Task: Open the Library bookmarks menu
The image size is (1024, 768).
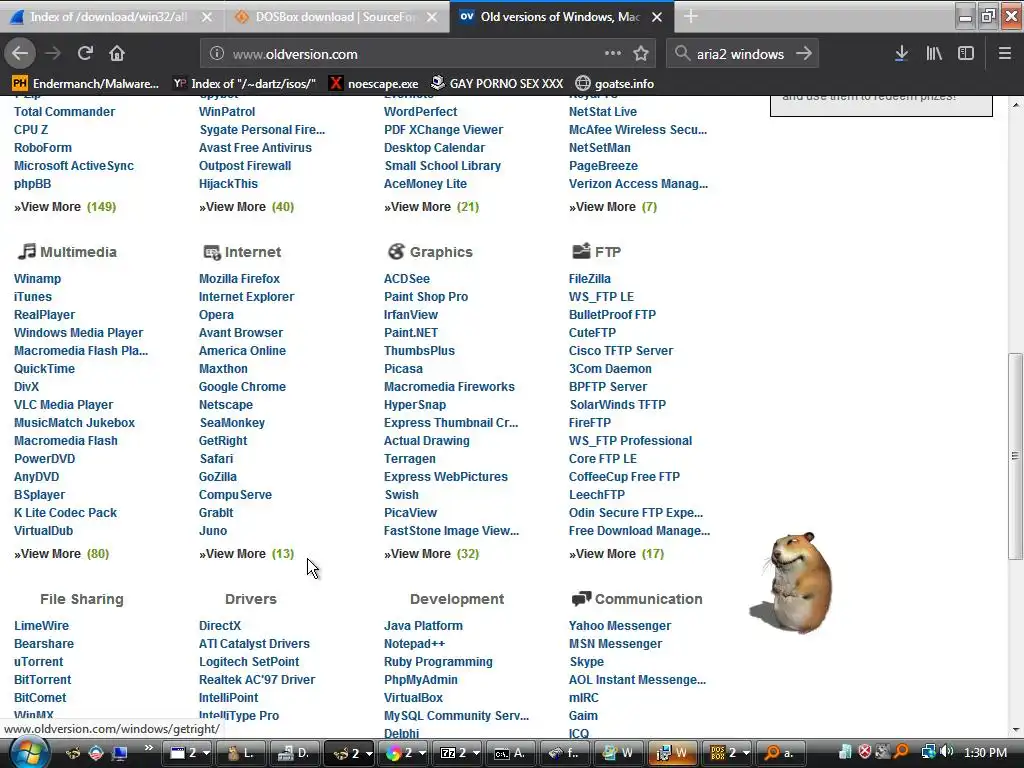Action: point(934,54)
